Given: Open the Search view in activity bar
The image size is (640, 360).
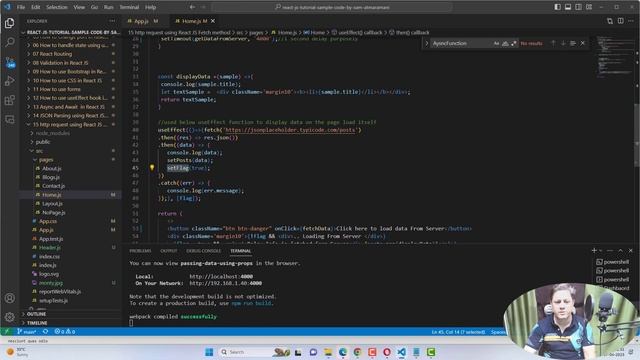Looking at the screenshot, I should coord(9,42).
